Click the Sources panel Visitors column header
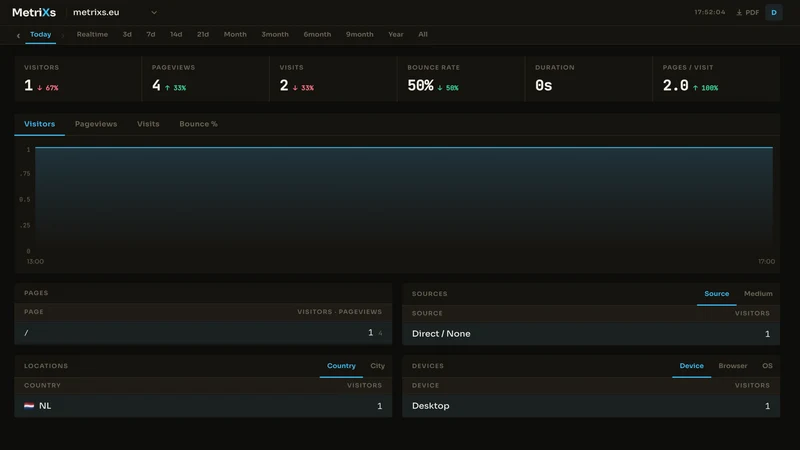The image size is (800, 450). point(752,313)
